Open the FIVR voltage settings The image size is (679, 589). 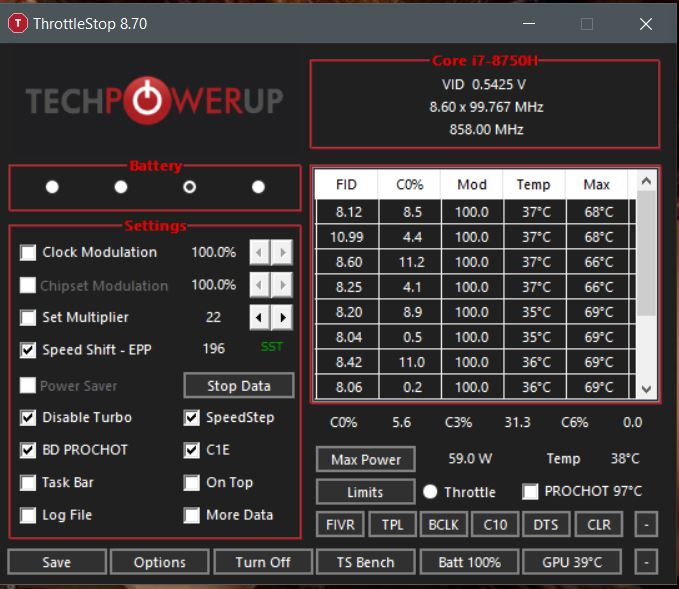(x=340, y=524)
